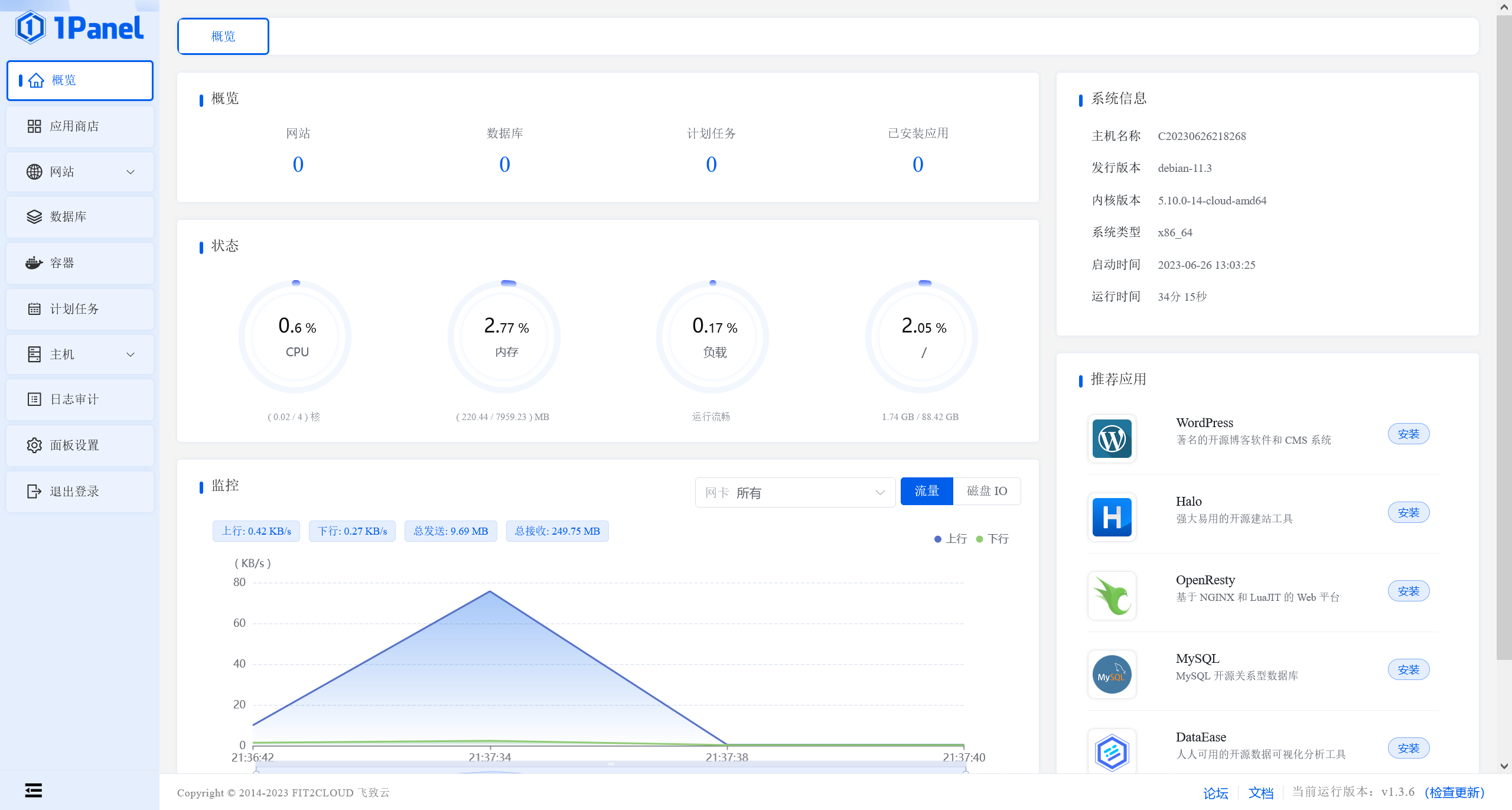Click the server icon for 主机
The height and width of the screenshot is (810, 1512).
(x=34, y=354)
